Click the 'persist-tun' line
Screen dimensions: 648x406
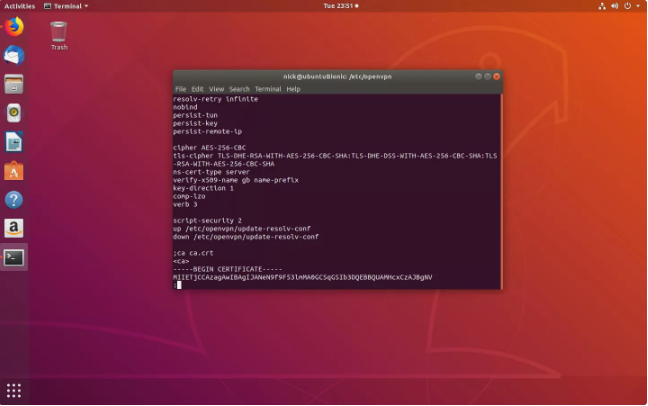coord(195,115)
